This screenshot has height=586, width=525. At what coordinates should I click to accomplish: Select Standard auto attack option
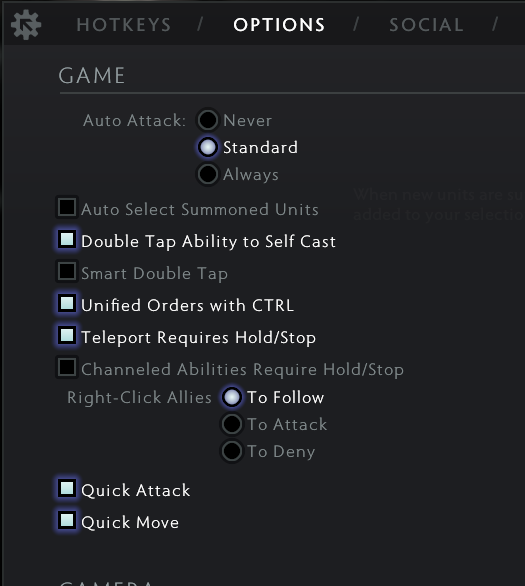(x=208, y=147)
